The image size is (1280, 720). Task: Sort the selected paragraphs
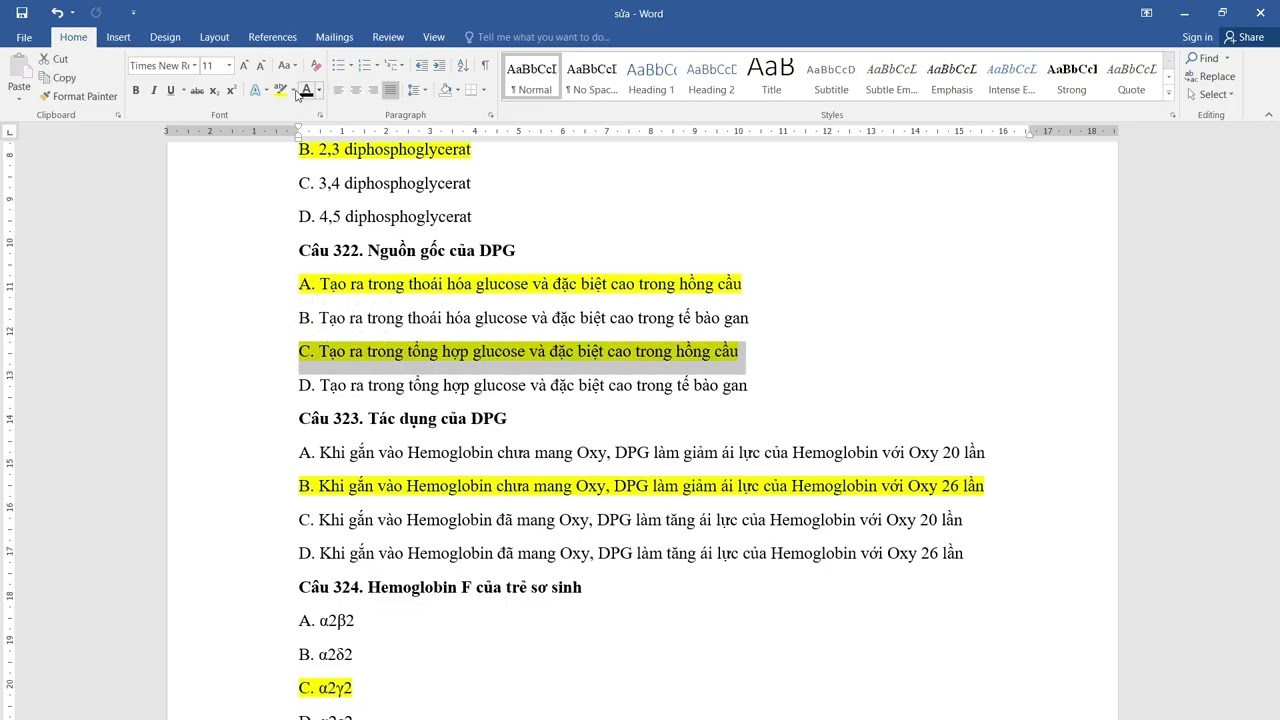[x=462, y=65]
